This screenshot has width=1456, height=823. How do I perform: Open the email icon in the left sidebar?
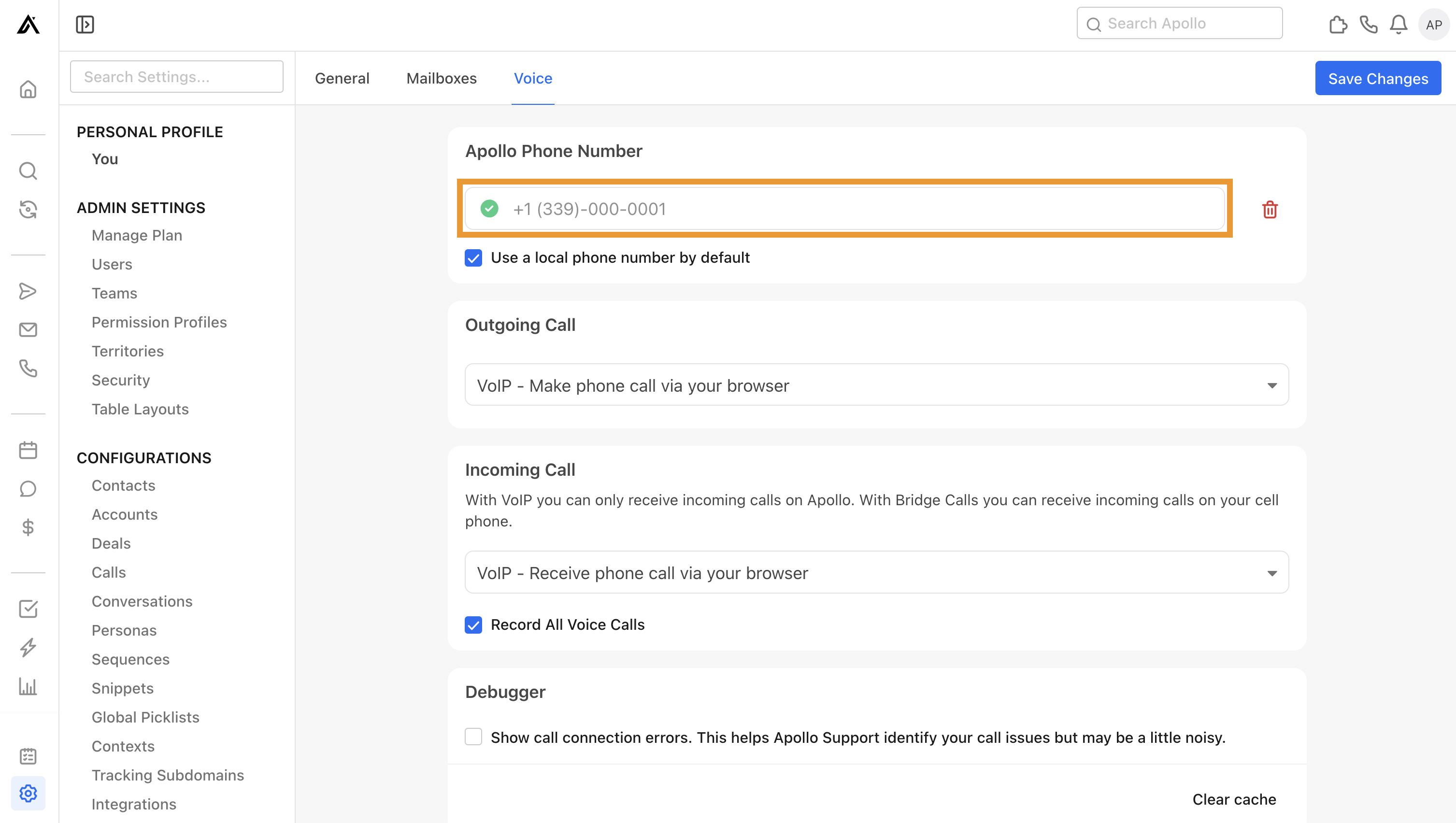tap(28, 329)
